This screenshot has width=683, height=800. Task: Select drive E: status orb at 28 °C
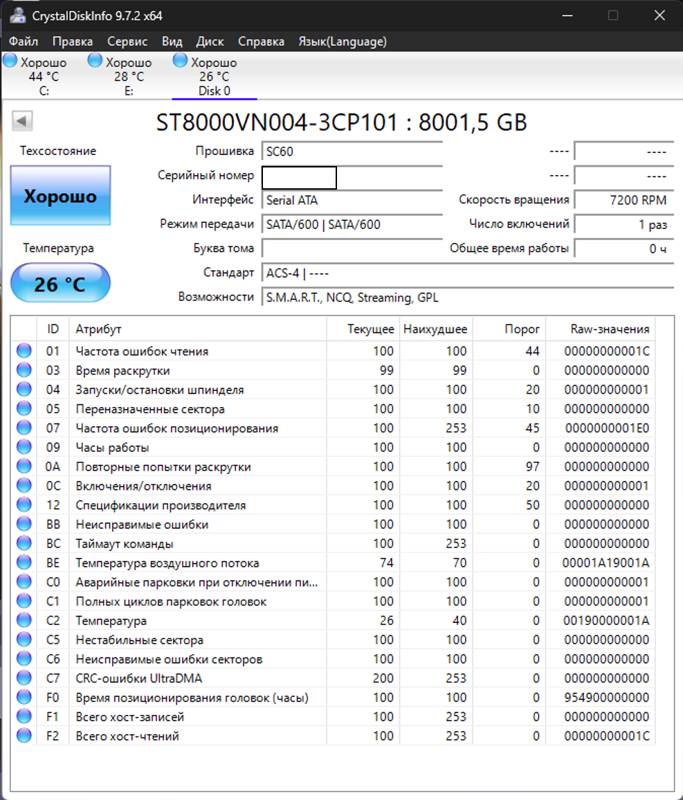(x=95, y=62)
